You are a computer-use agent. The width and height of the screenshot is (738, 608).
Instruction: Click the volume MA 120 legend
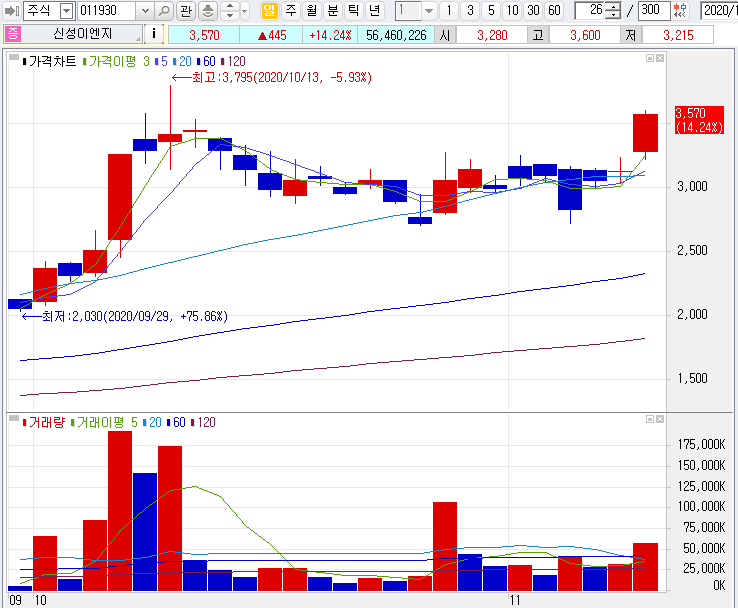point(203,422)
